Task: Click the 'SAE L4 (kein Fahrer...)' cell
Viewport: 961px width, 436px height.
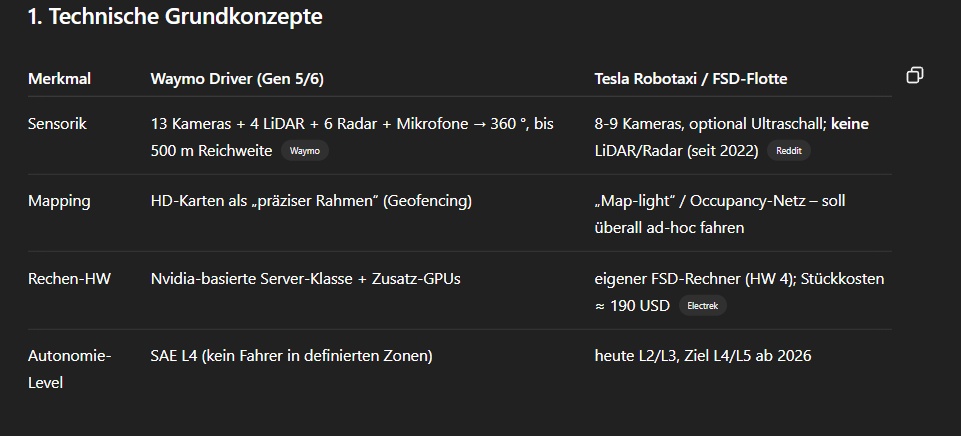Action: (x=292, y=356)
